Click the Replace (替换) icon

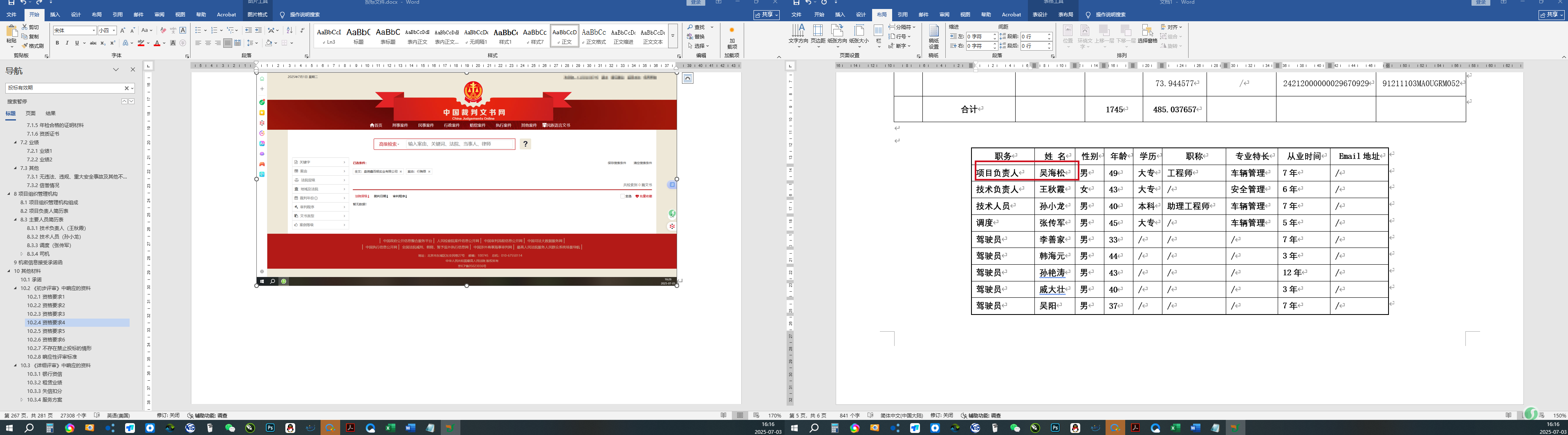pyautogui.click(x=691, y=36)
